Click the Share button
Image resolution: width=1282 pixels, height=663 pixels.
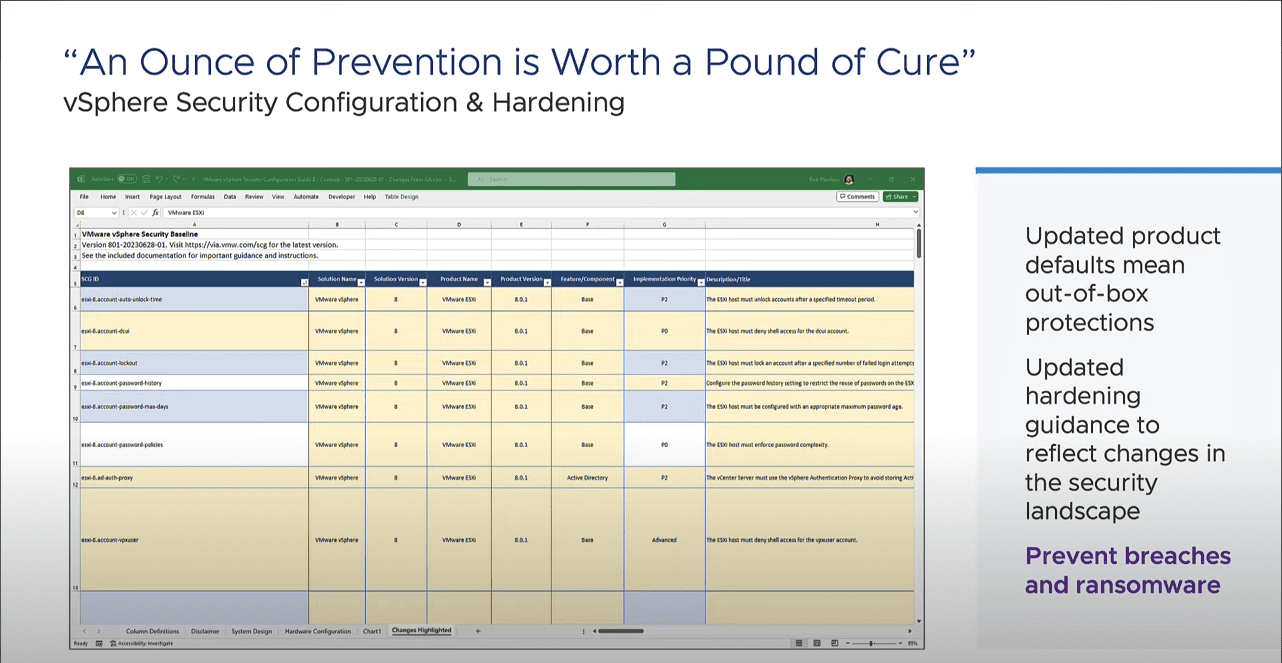900,197
